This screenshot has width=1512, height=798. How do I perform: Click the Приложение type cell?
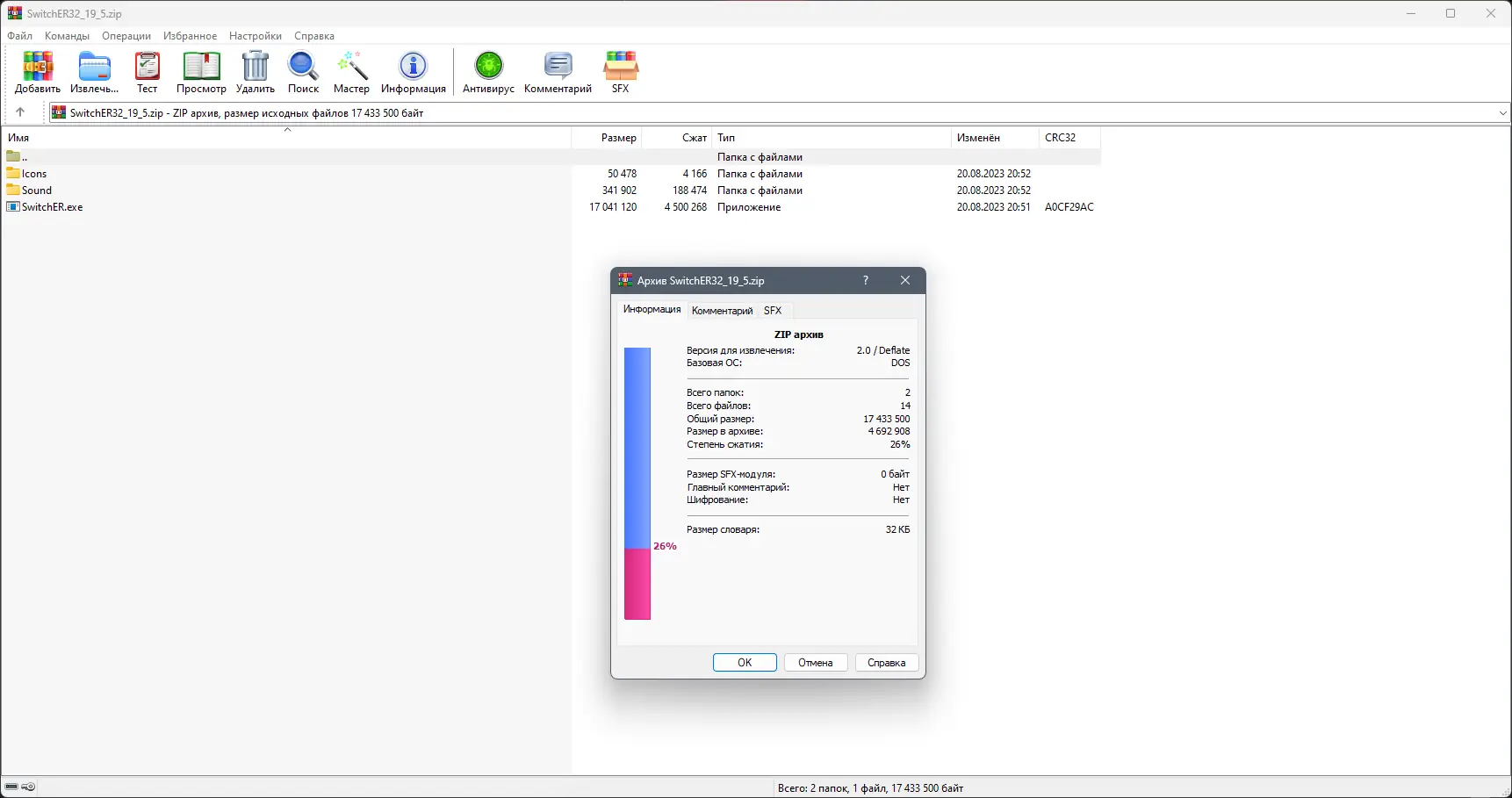pyautogui.click(x=749, y=207)
